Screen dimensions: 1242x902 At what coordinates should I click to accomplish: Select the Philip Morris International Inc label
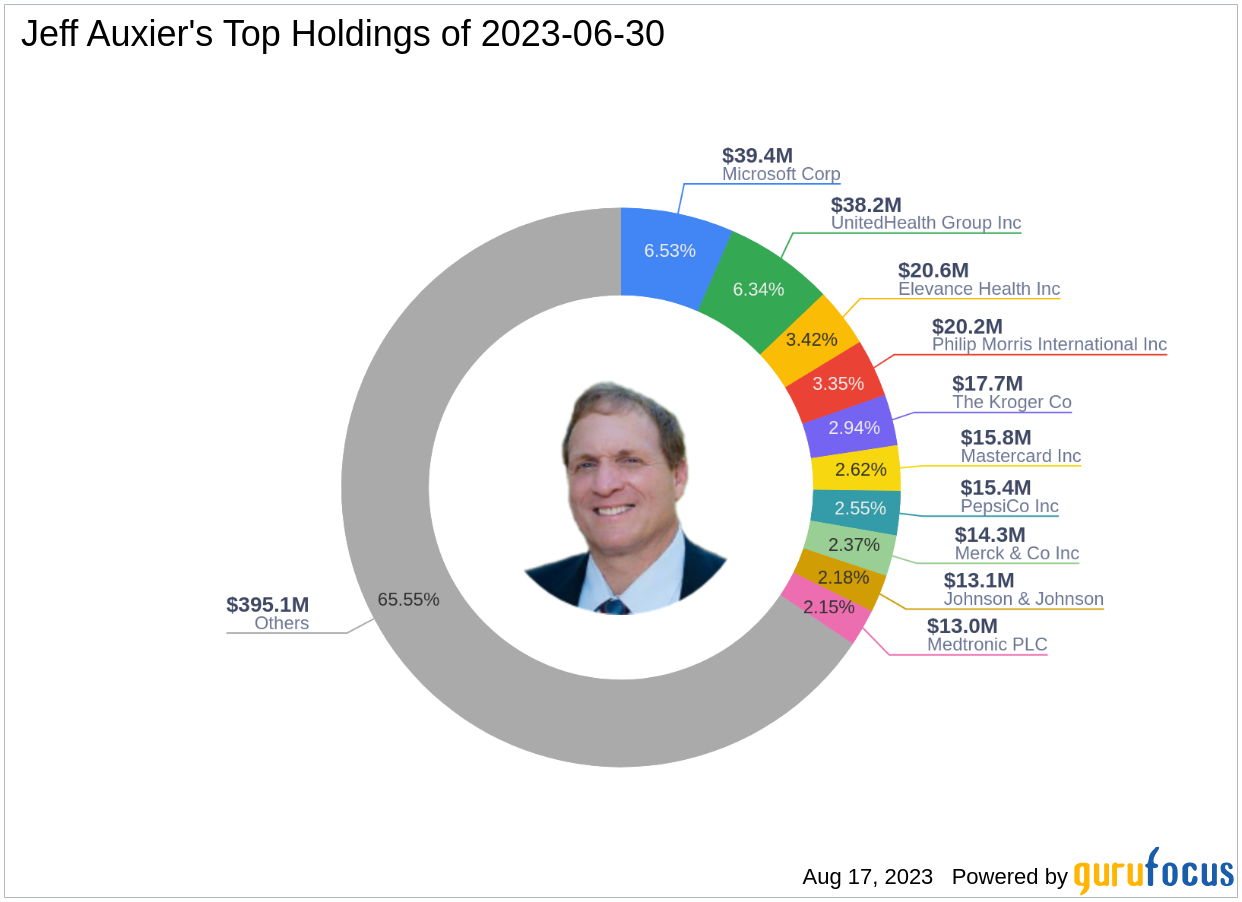point(1049,344)
